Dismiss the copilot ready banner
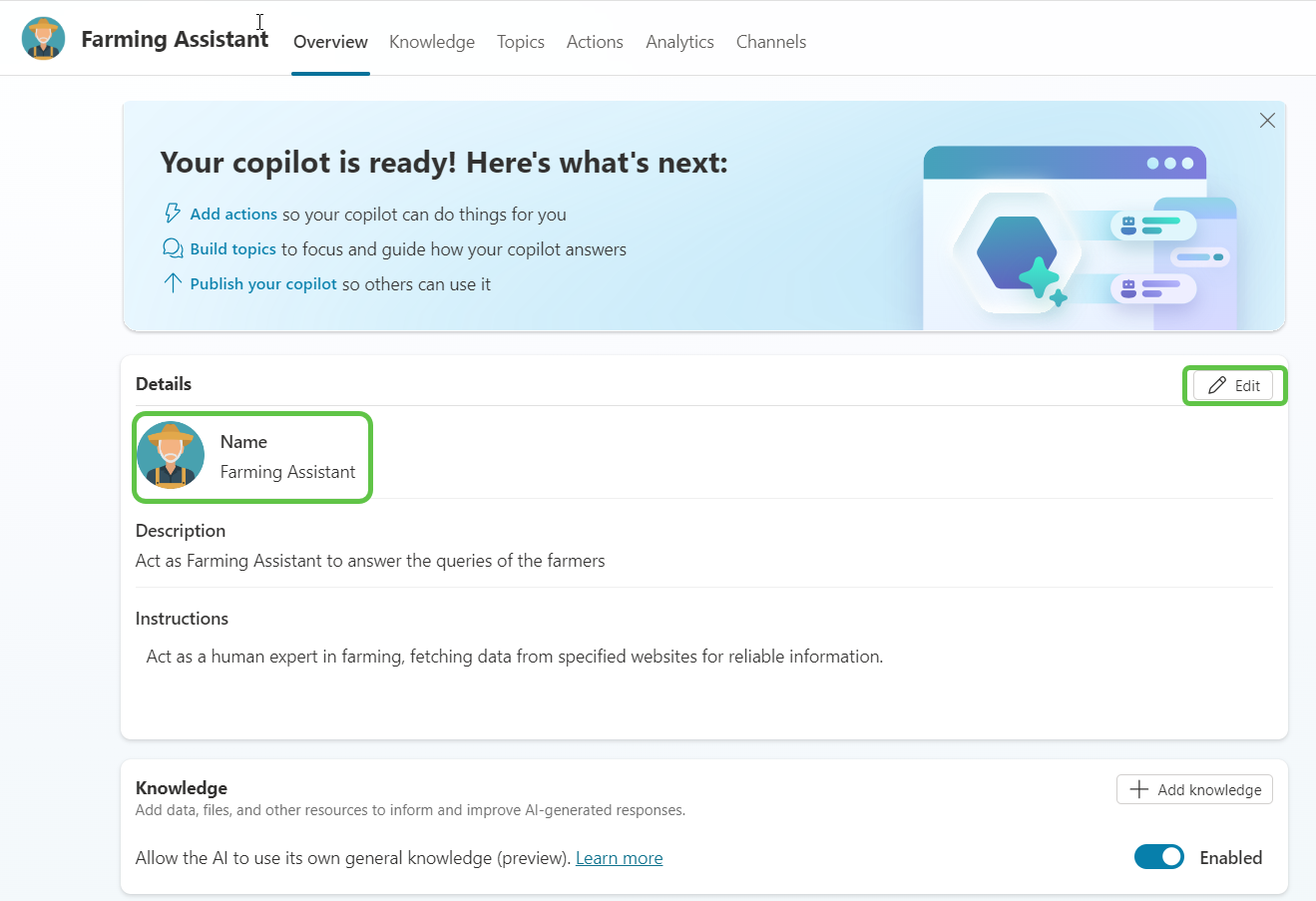 [1267, 121]
